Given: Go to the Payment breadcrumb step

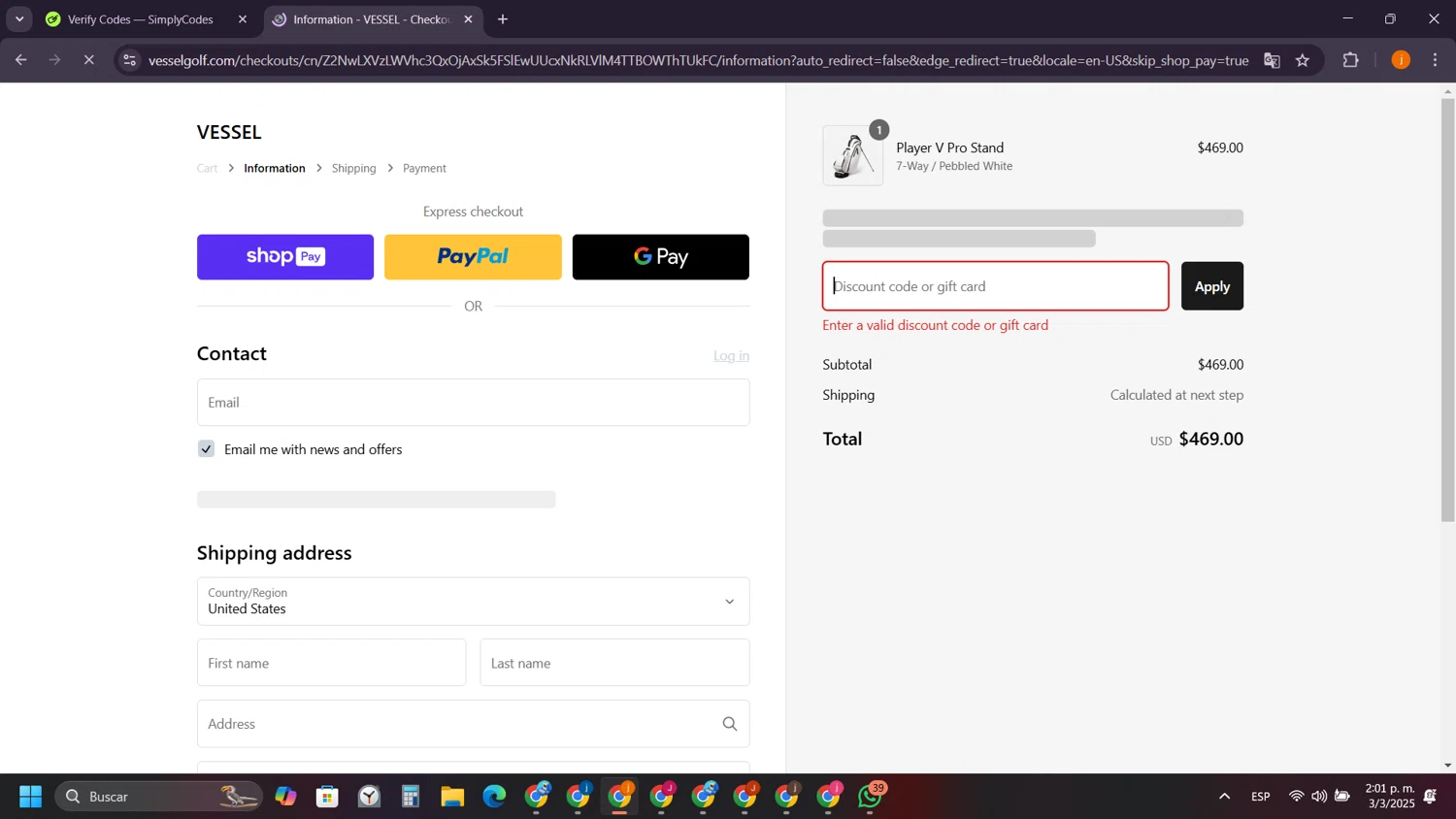Looking at the screenshot, I should click(424, 169).
